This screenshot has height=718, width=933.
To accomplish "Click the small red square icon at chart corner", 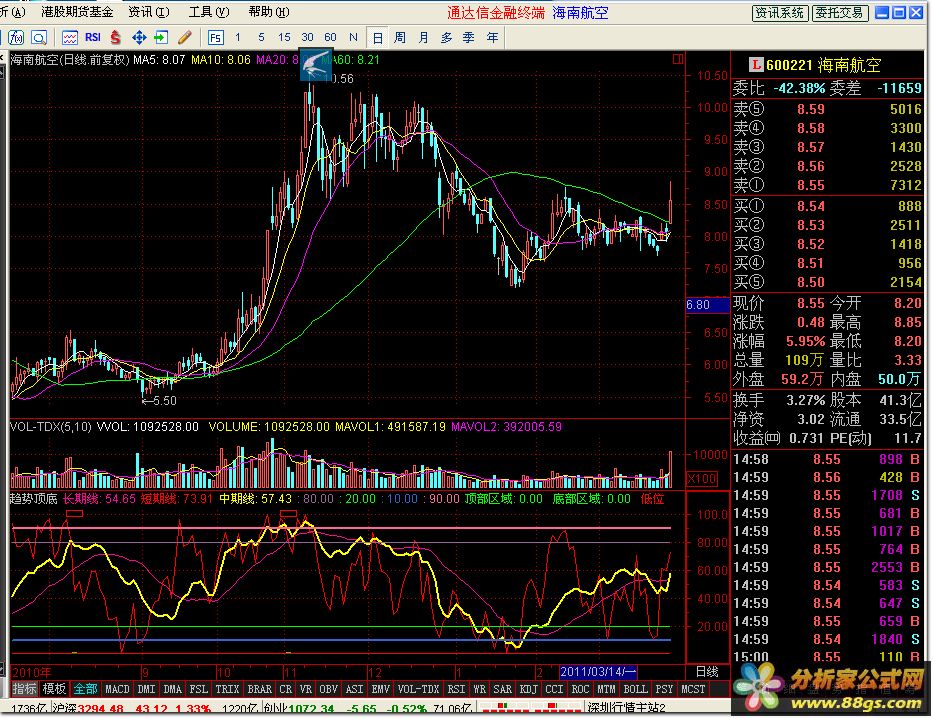I will (678, 59).
